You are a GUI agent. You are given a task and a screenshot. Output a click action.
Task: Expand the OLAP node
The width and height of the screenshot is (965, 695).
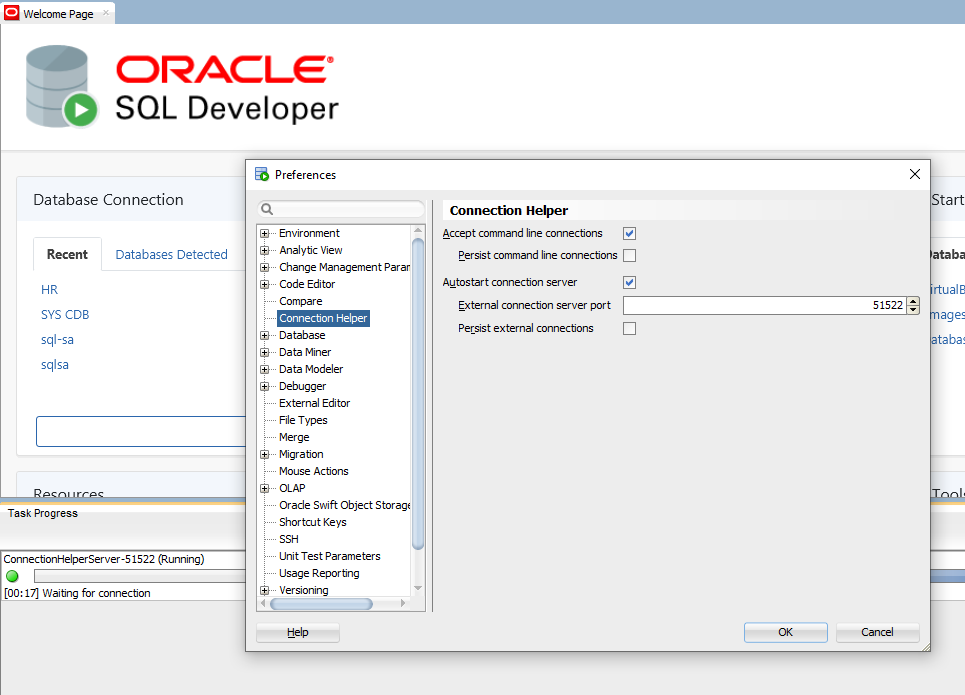[265, 488]
